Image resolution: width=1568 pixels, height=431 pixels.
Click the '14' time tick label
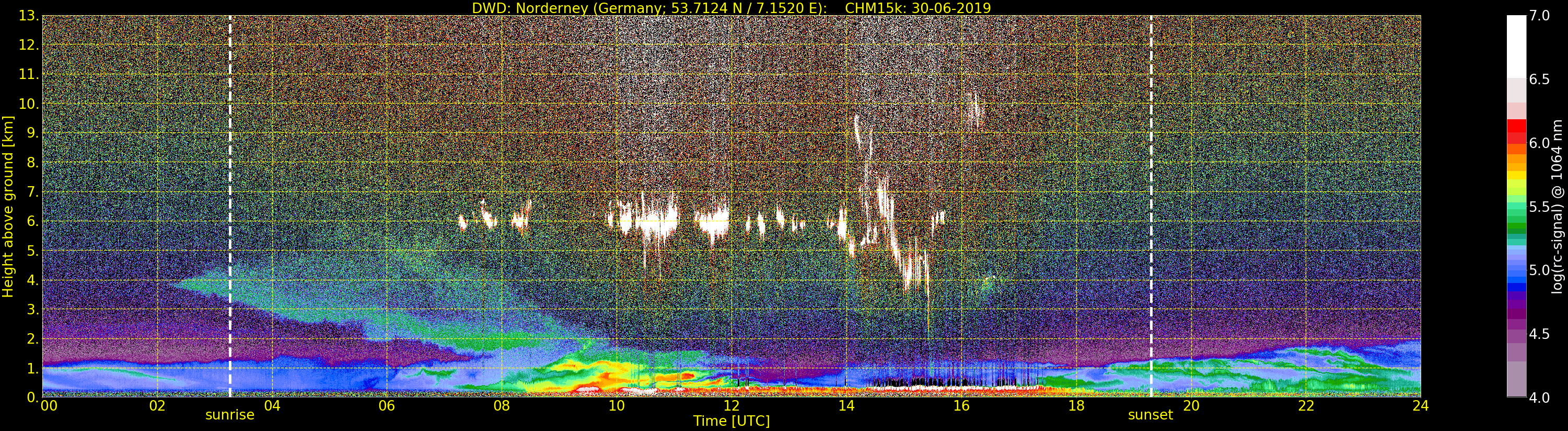(x=846, y=406)
